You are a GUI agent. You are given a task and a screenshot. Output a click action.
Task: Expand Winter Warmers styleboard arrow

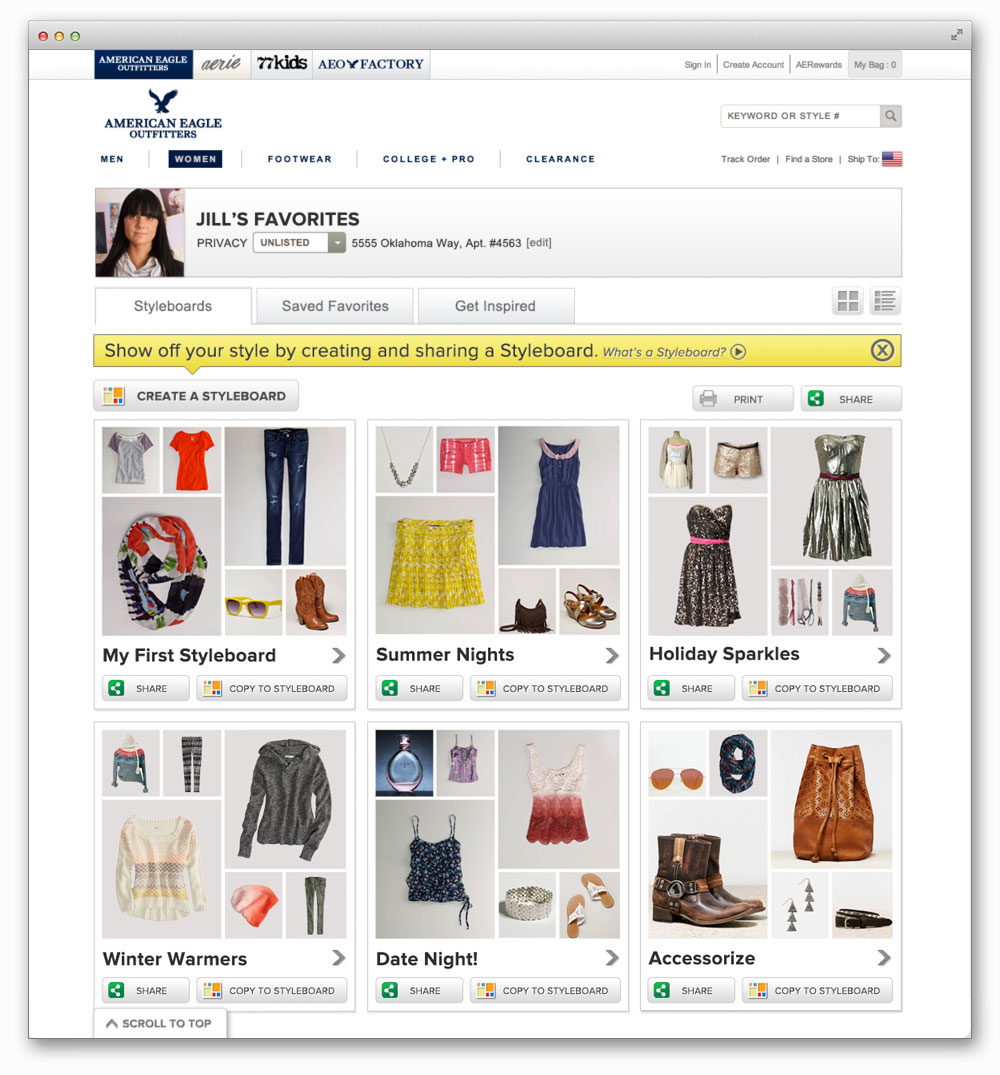[339, 958]
